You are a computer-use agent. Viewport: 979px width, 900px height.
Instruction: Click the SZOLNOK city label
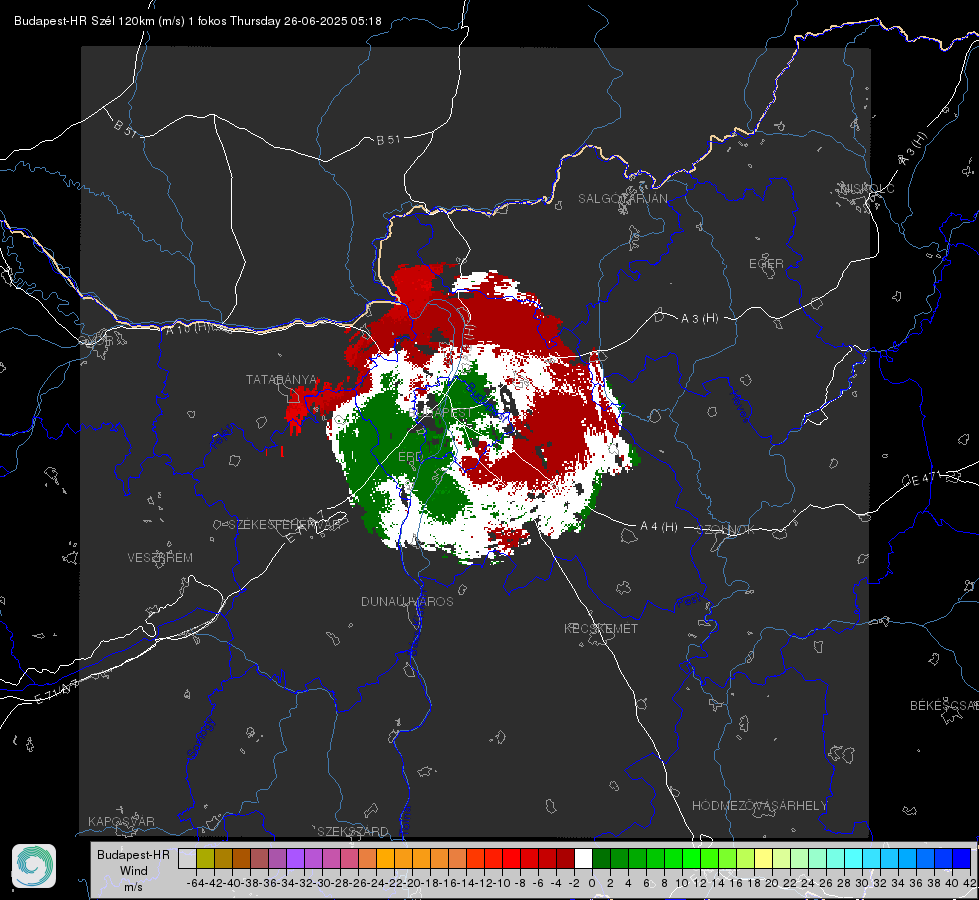pyautogui.click(x=728, y=530)
